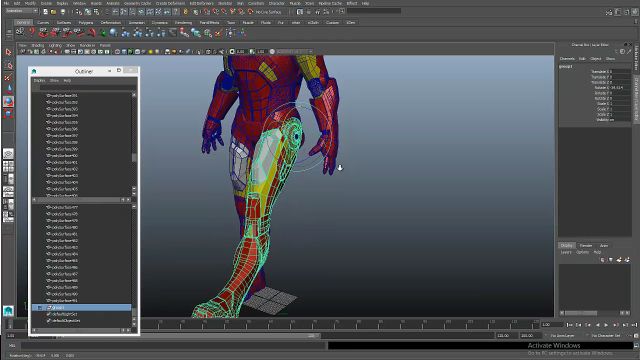
Task: Choose the Paint selection tool
Action: [8, 78]
